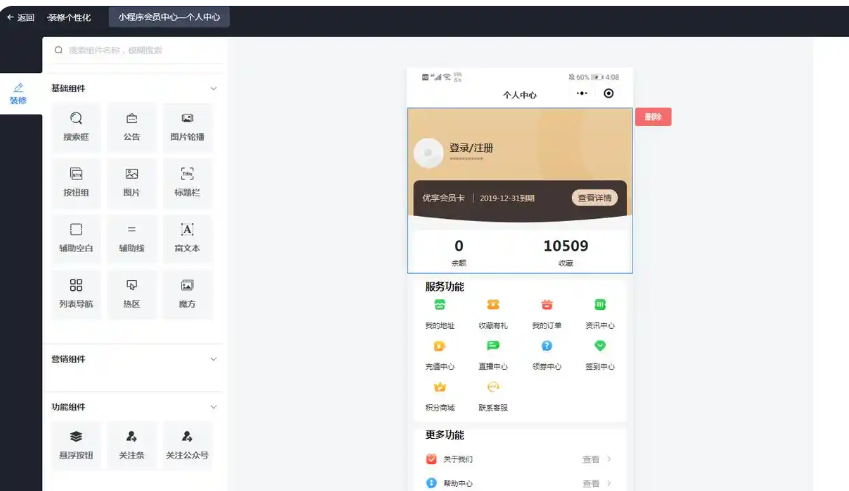Select the 图片 image component

(132, 182)
